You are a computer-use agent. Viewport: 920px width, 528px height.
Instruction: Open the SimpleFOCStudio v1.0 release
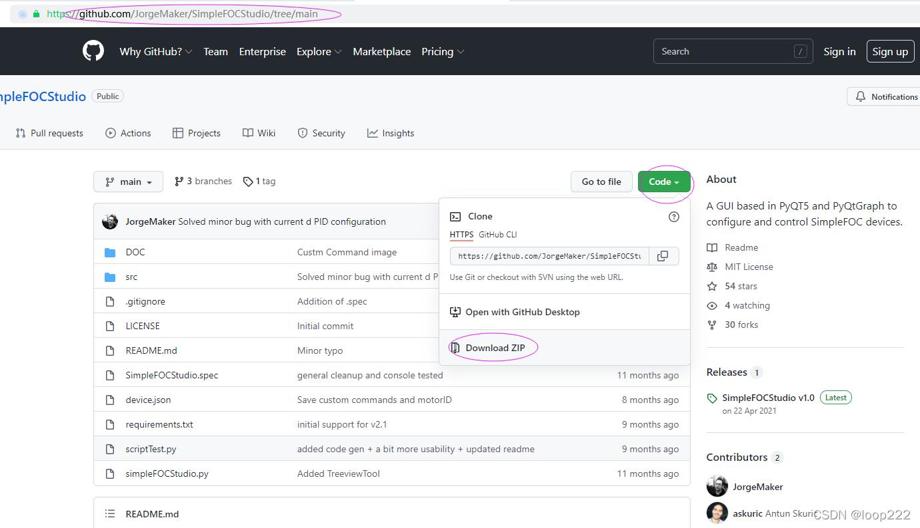coord(768,398)
